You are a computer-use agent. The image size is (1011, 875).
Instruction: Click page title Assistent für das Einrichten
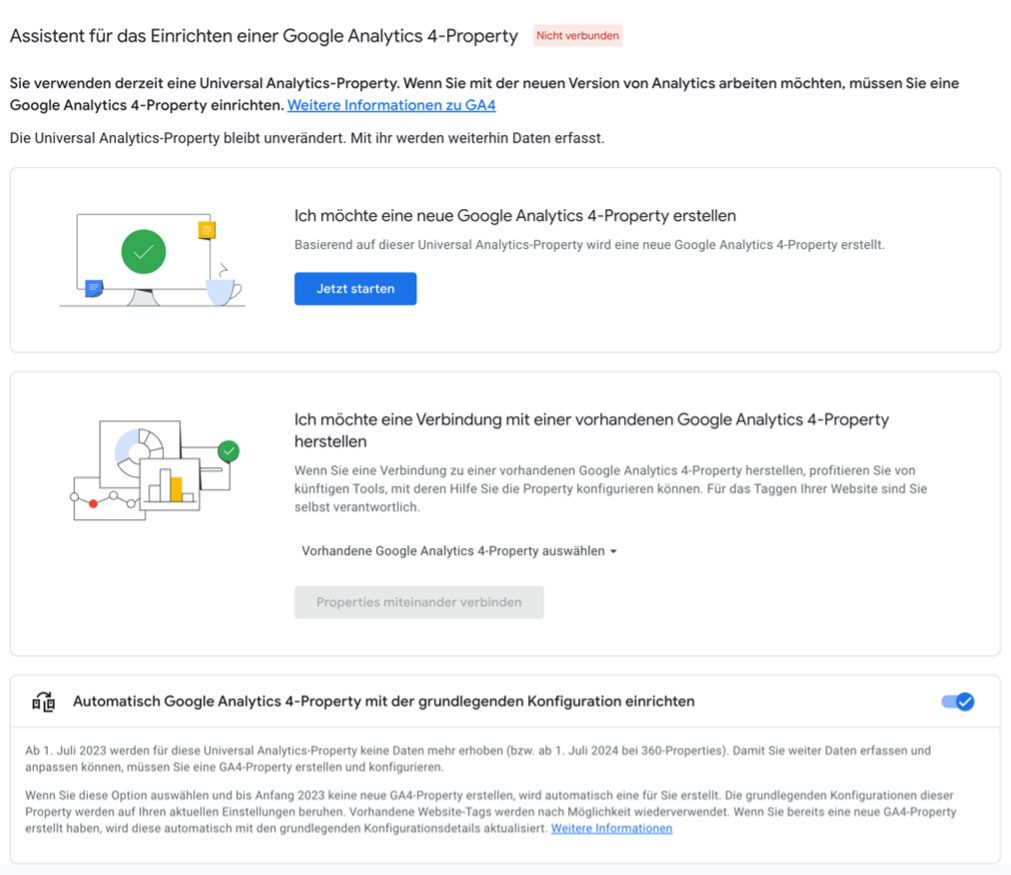tap(264, 36)
